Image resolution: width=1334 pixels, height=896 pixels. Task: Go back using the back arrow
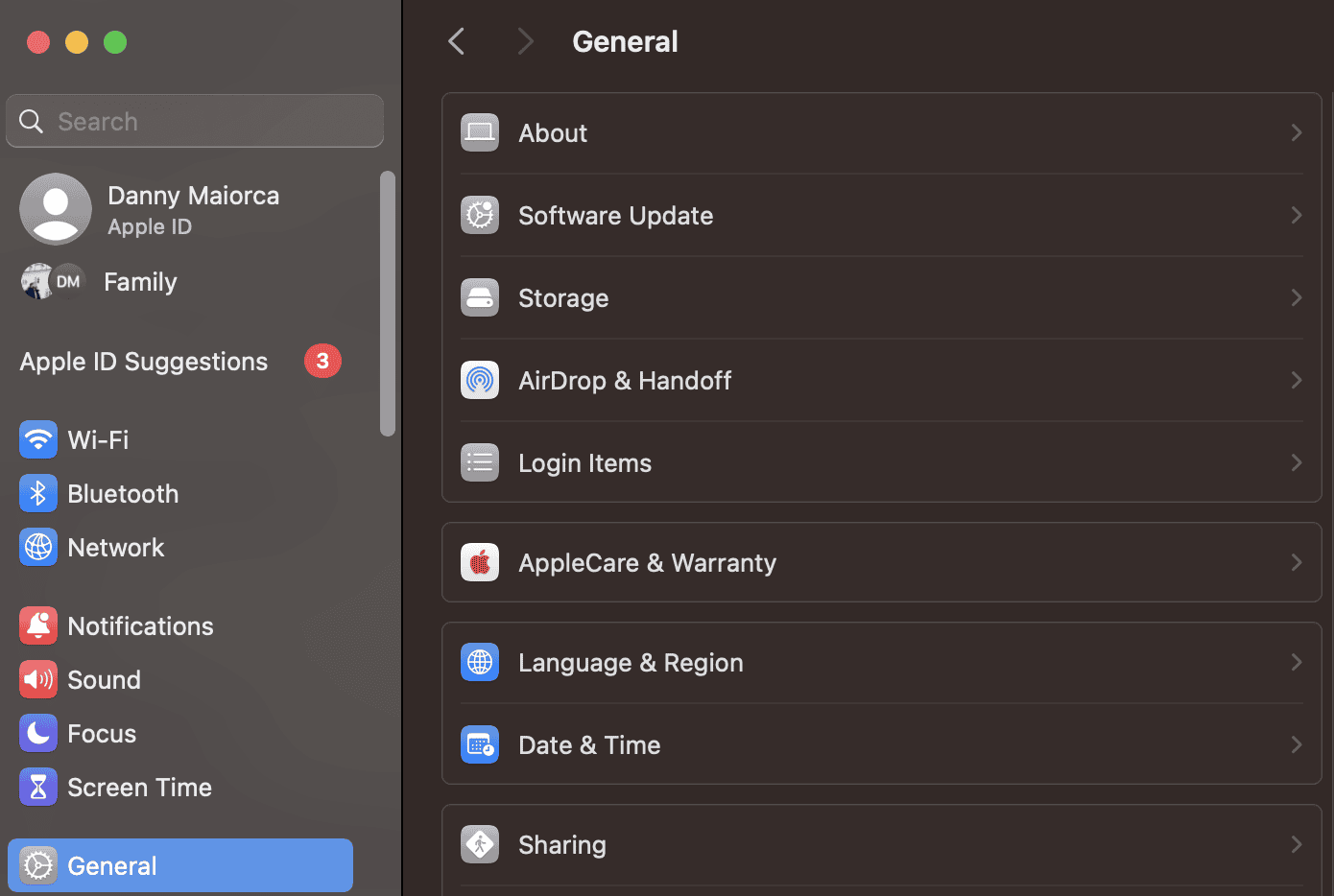[457, 41]
